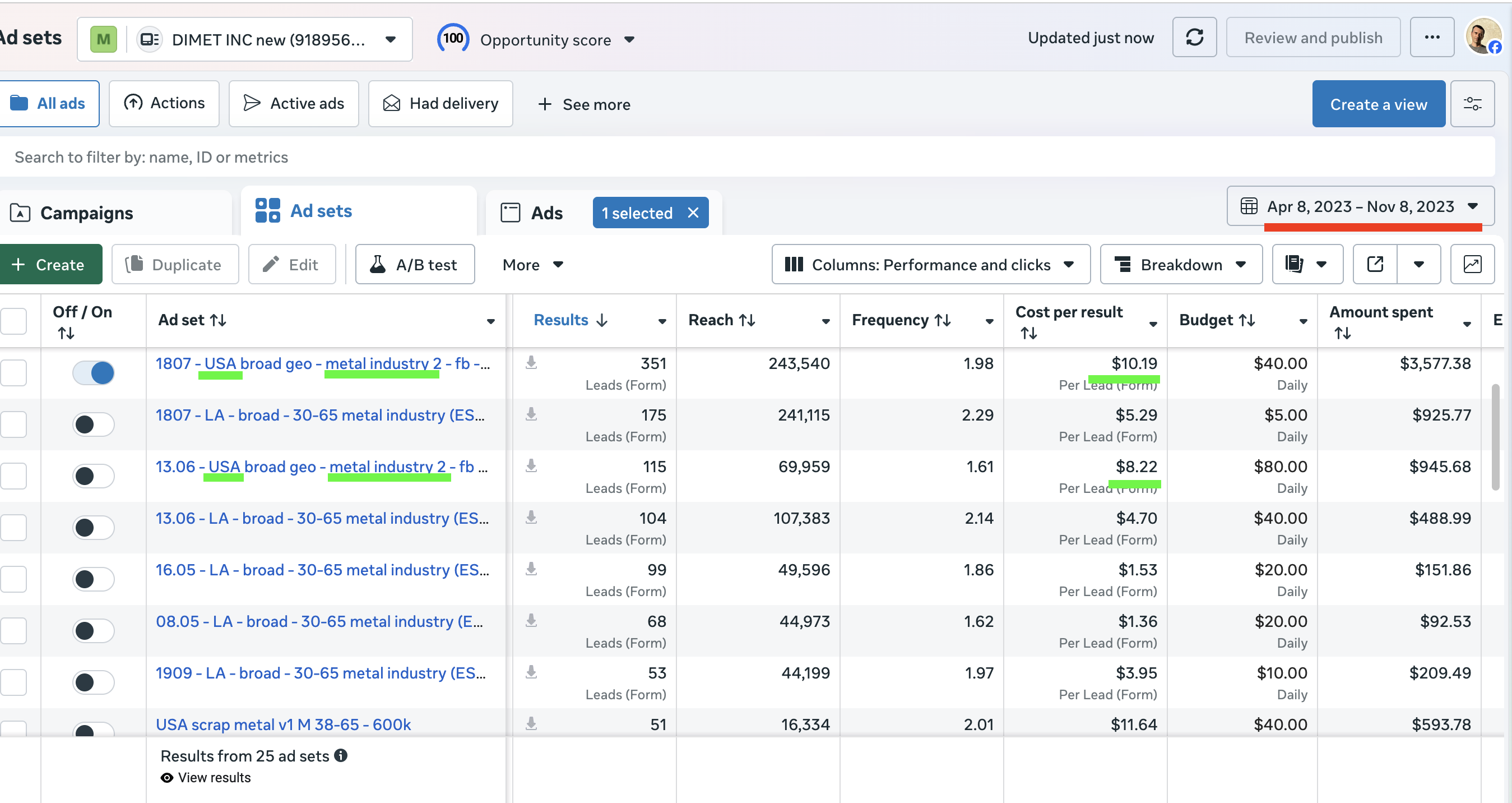The image size is (1512, 803).
Task: Click the Create a view button
Action: [1378, 104]
